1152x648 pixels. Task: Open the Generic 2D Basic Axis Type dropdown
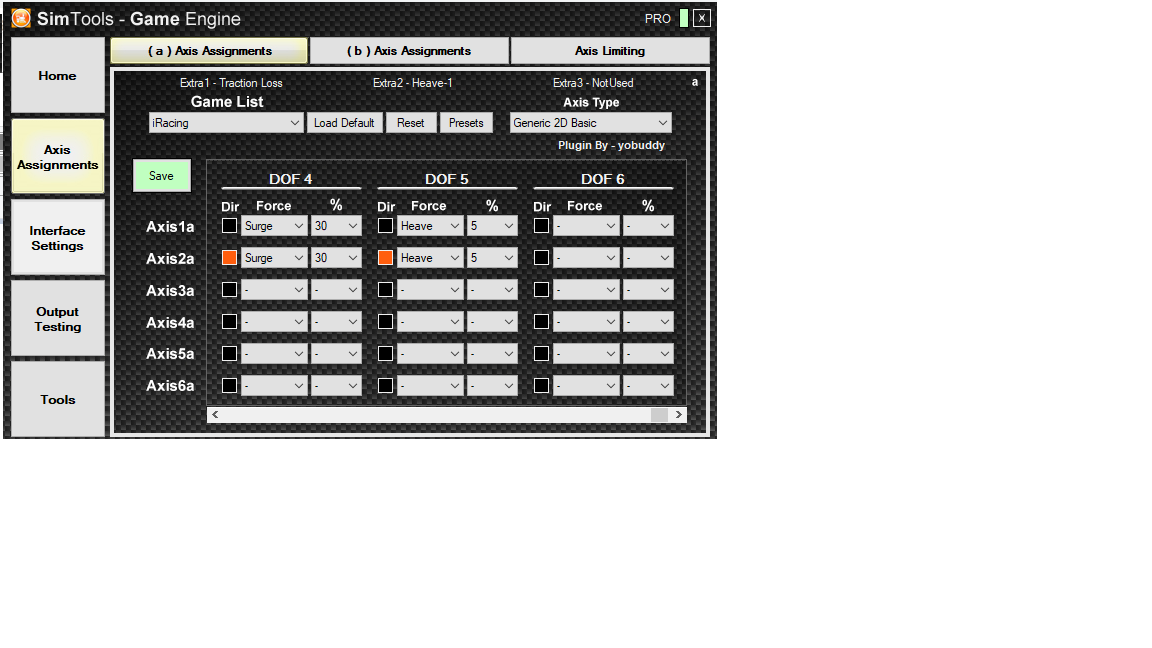point(591,123)
